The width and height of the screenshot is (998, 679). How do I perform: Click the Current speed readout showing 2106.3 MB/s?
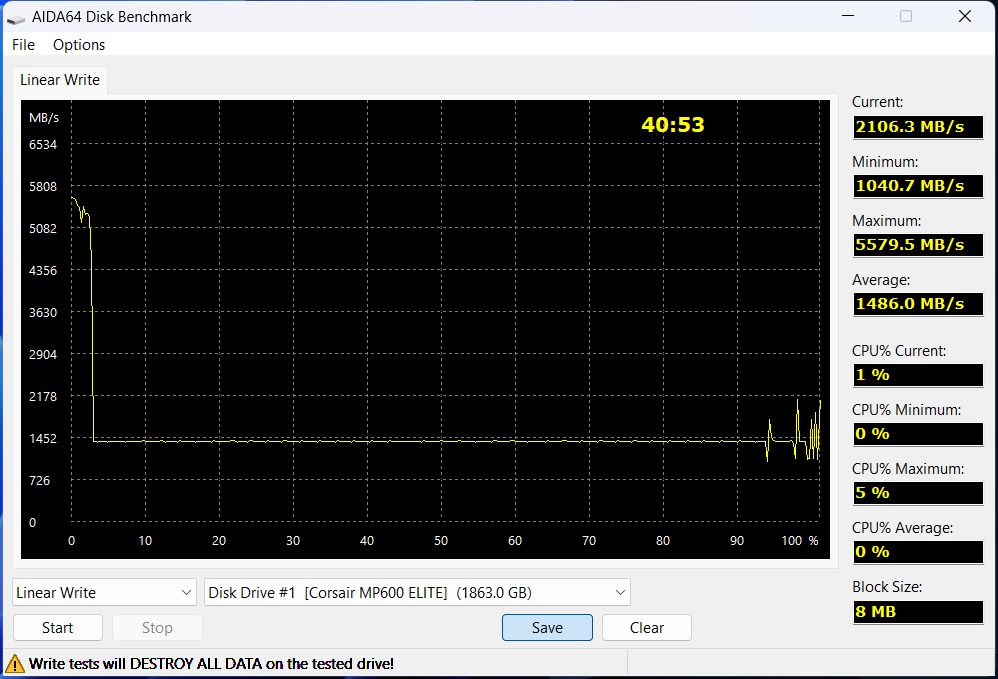click(917, 127)
